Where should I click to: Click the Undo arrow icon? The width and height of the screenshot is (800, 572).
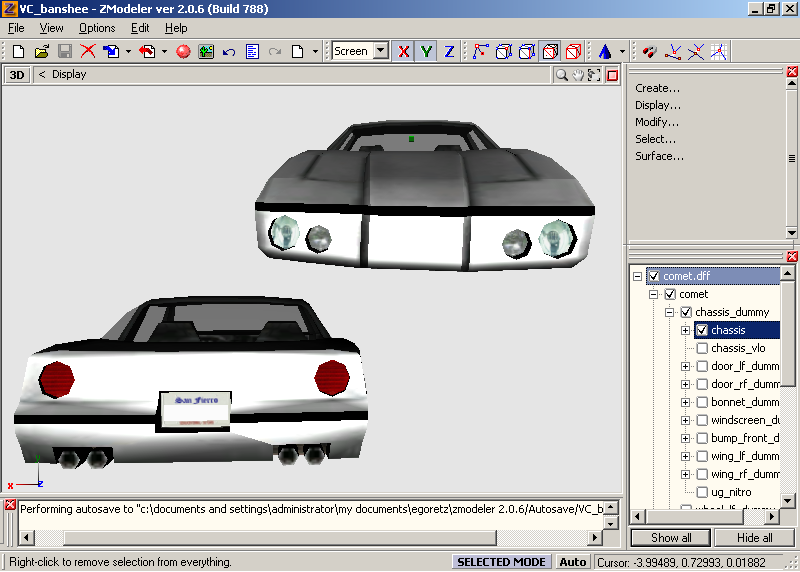click(229, 52)
